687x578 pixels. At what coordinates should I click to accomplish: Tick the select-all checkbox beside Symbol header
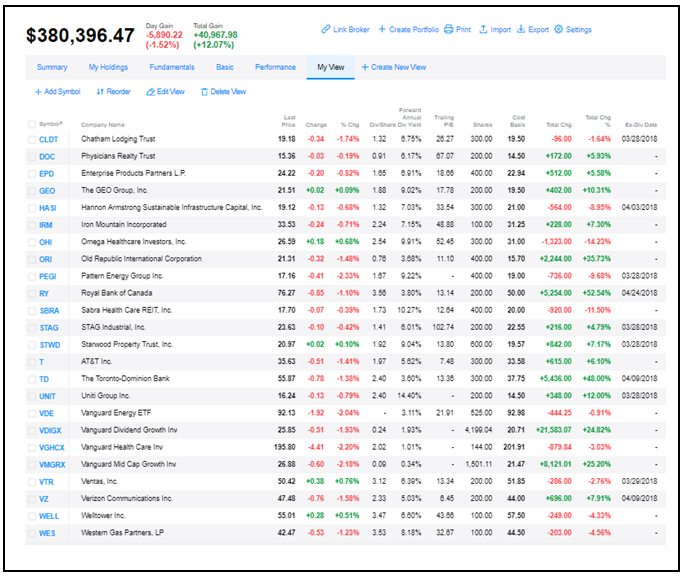(x=32, y=124)
